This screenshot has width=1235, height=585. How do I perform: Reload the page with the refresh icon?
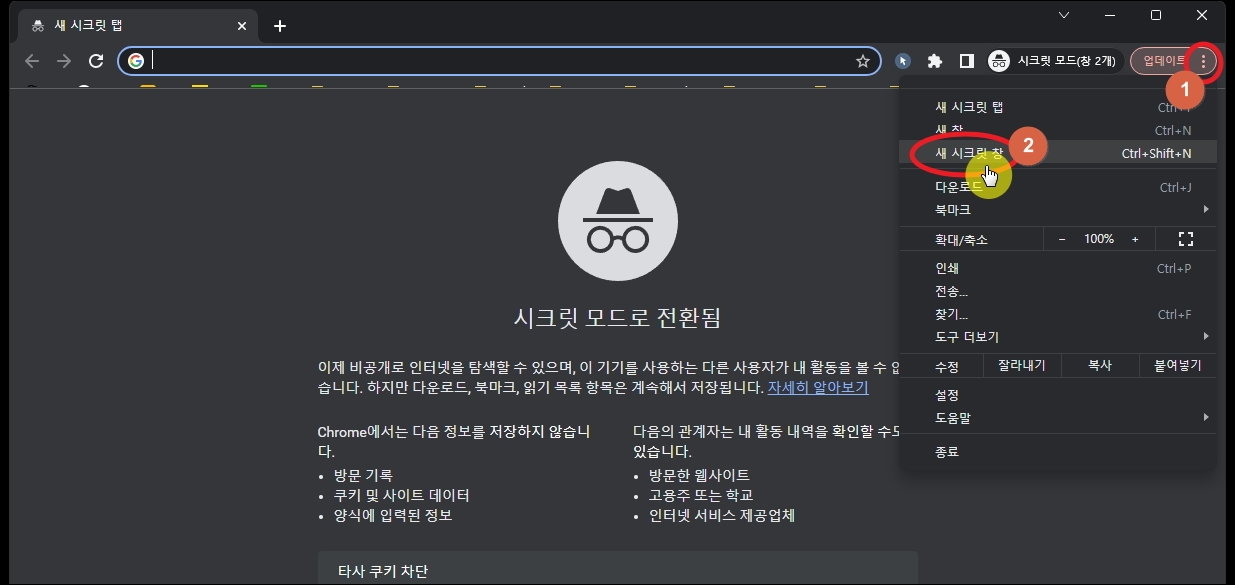pyautogui.click(x=96, y=61)
